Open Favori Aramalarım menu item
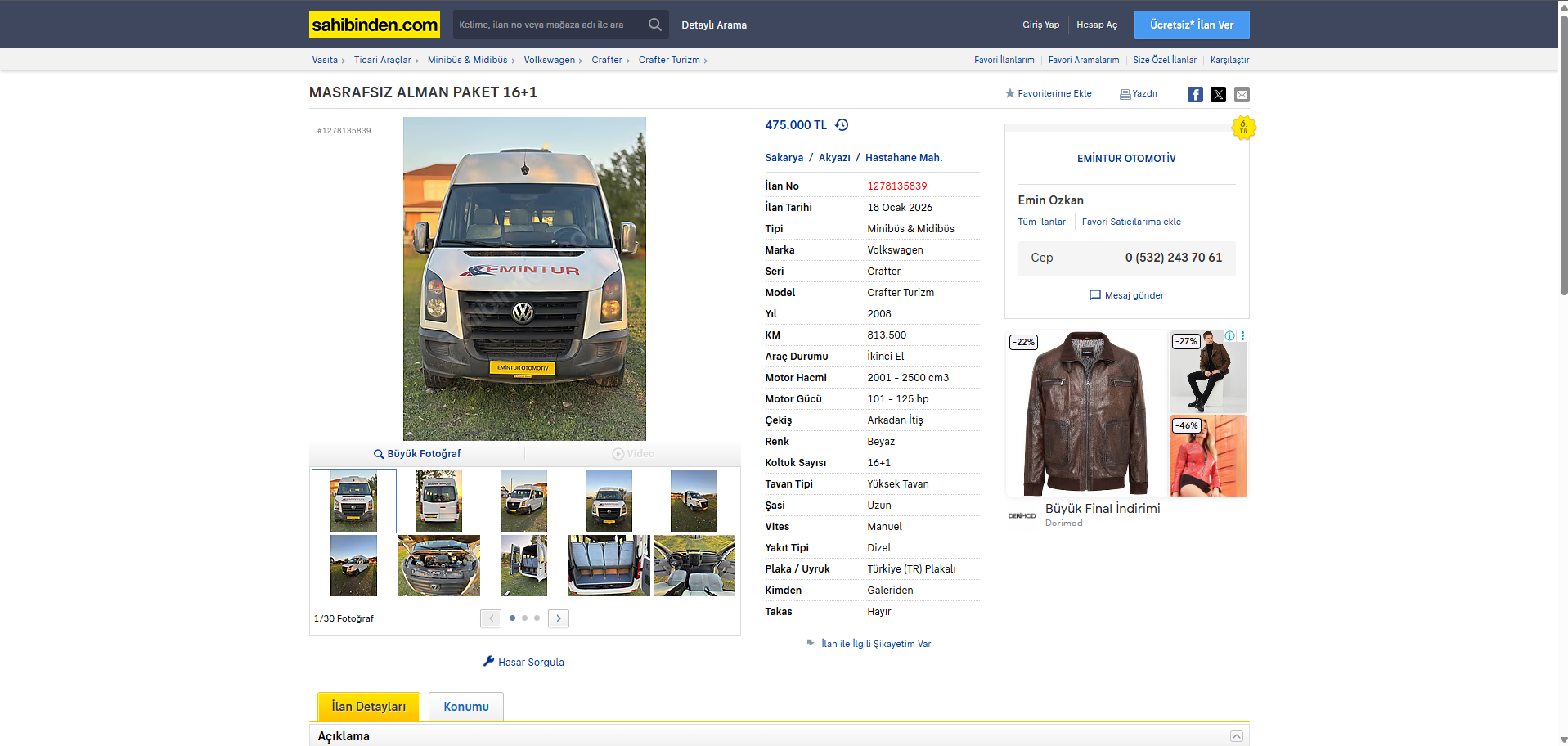Viewport: 1568px width, 746px height. pyautogui.click(x=1084, y=60)
